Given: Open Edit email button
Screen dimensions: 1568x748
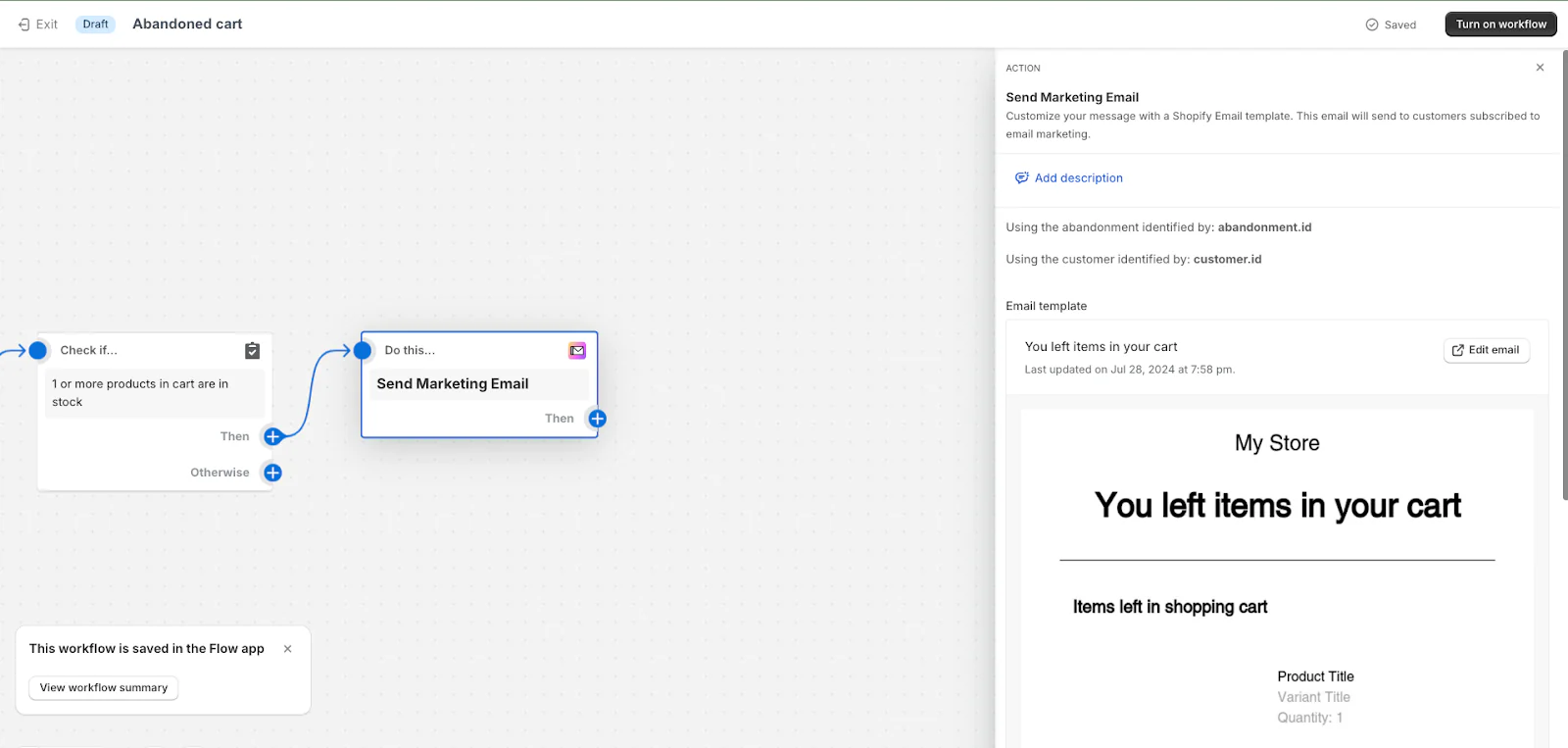Looking at the screenshot, I should 1486,350.
